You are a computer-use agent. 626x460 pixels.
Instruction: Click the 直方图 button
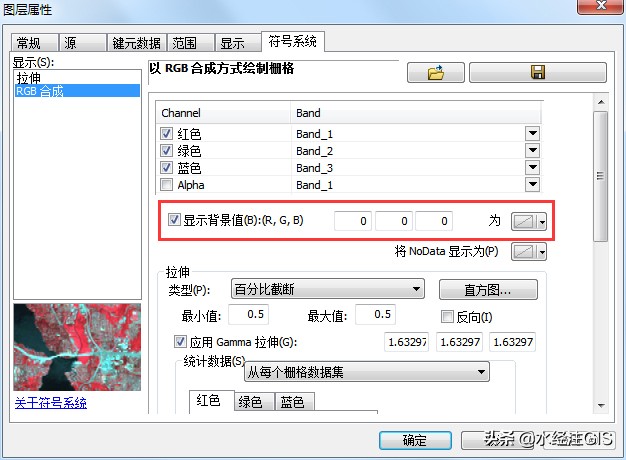coord(488,289)
